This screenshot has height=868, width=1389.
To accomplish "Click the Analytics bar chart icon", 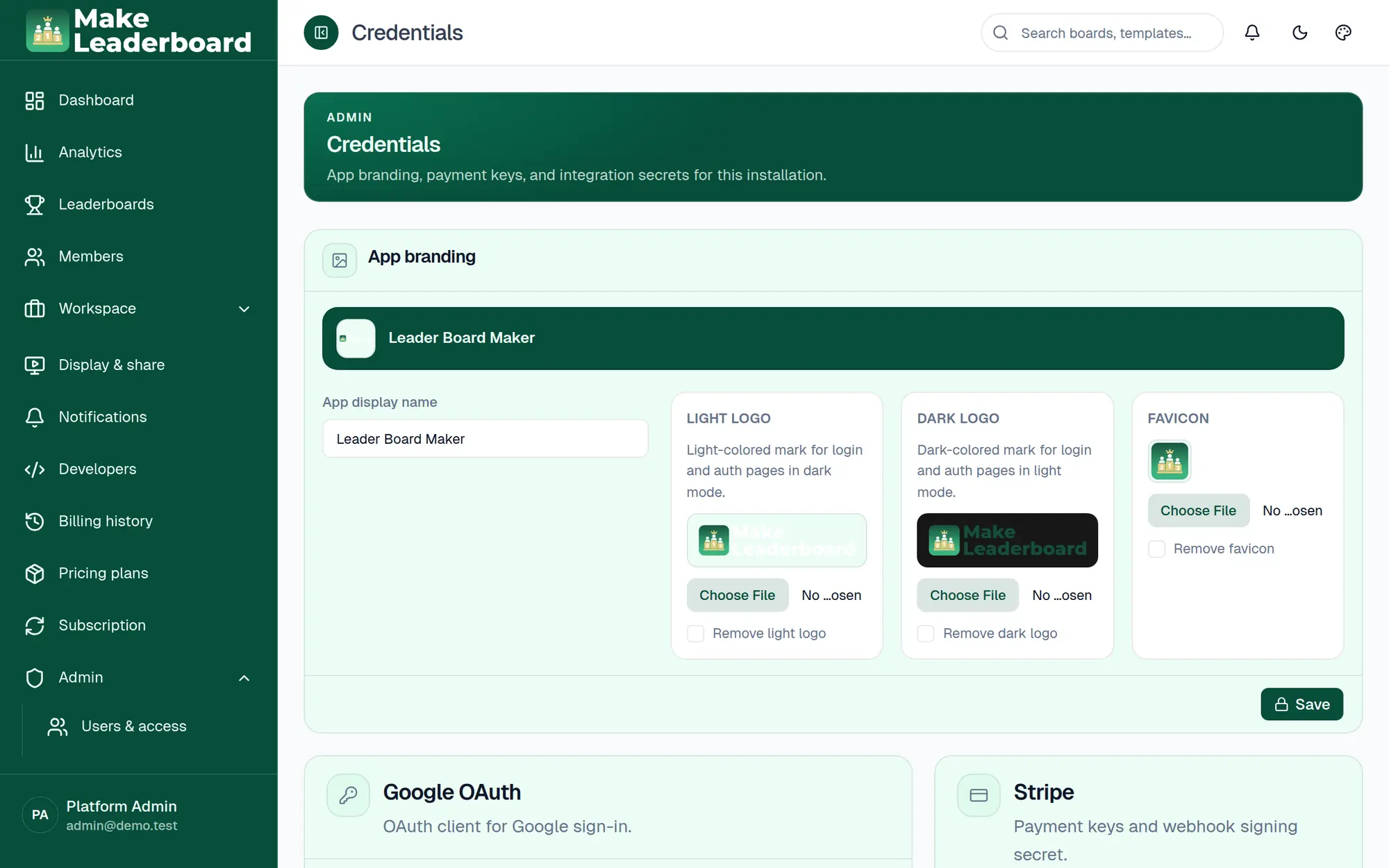I will 35,153.
